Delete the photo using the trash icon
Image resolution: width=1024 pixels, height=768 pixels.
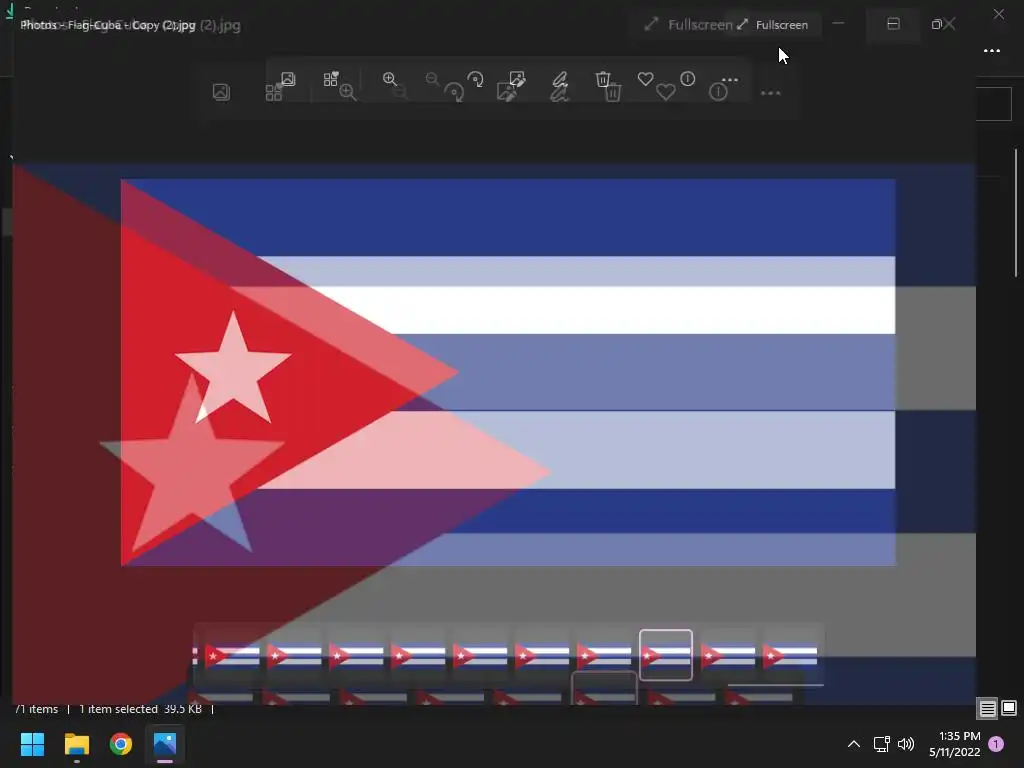[603, 79]
